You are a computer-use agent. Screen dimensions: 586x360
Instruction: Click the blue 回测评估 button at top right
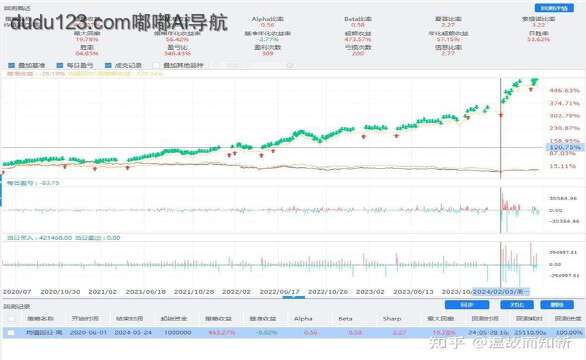(x=554, y=8)
